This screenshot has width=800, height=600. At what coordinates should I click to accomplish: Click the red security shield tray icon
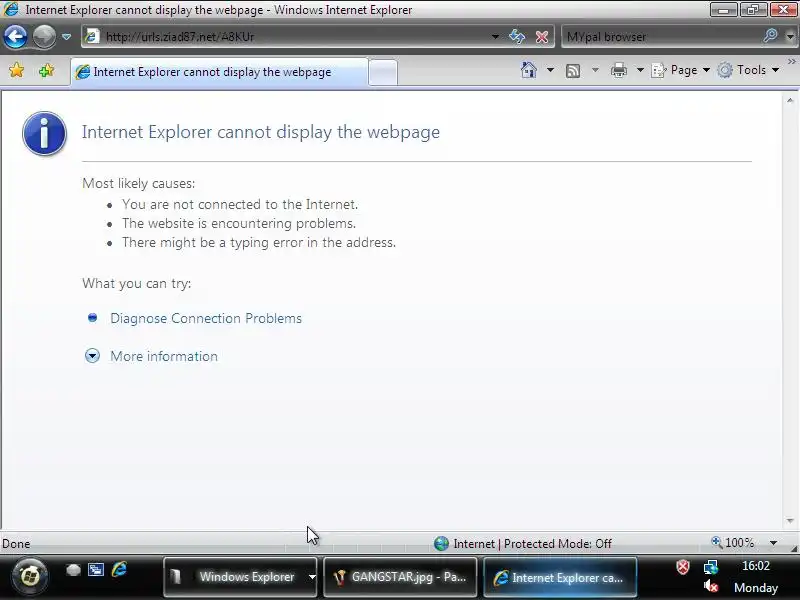point(683,566)
